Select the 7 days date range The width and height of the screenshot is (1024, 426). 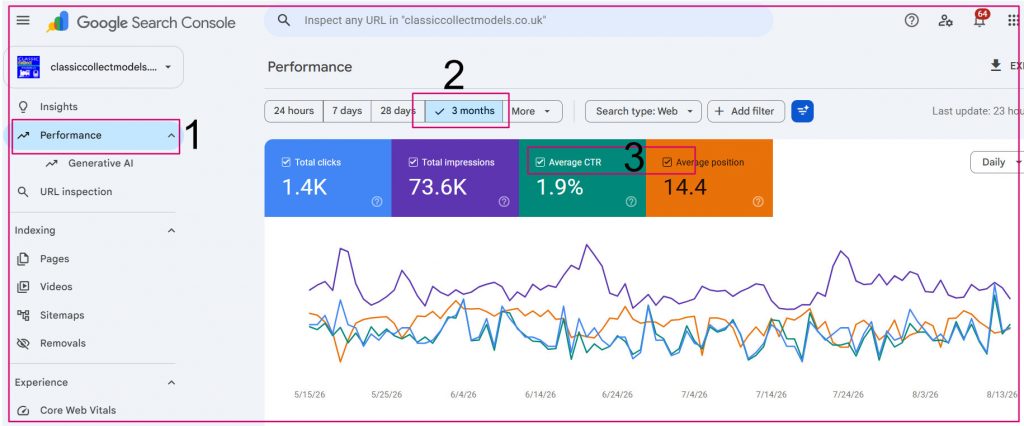(x=347, y=111)
